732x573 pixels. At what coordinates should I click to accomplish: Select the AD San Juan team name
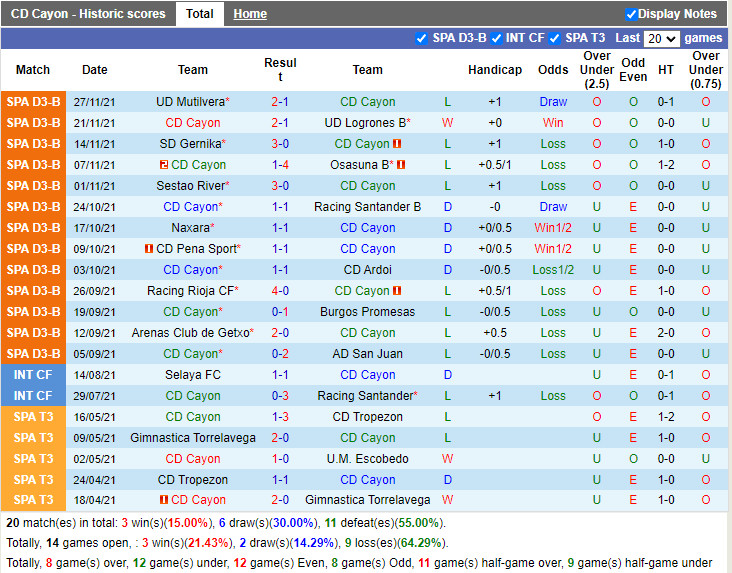pos(367,354)
